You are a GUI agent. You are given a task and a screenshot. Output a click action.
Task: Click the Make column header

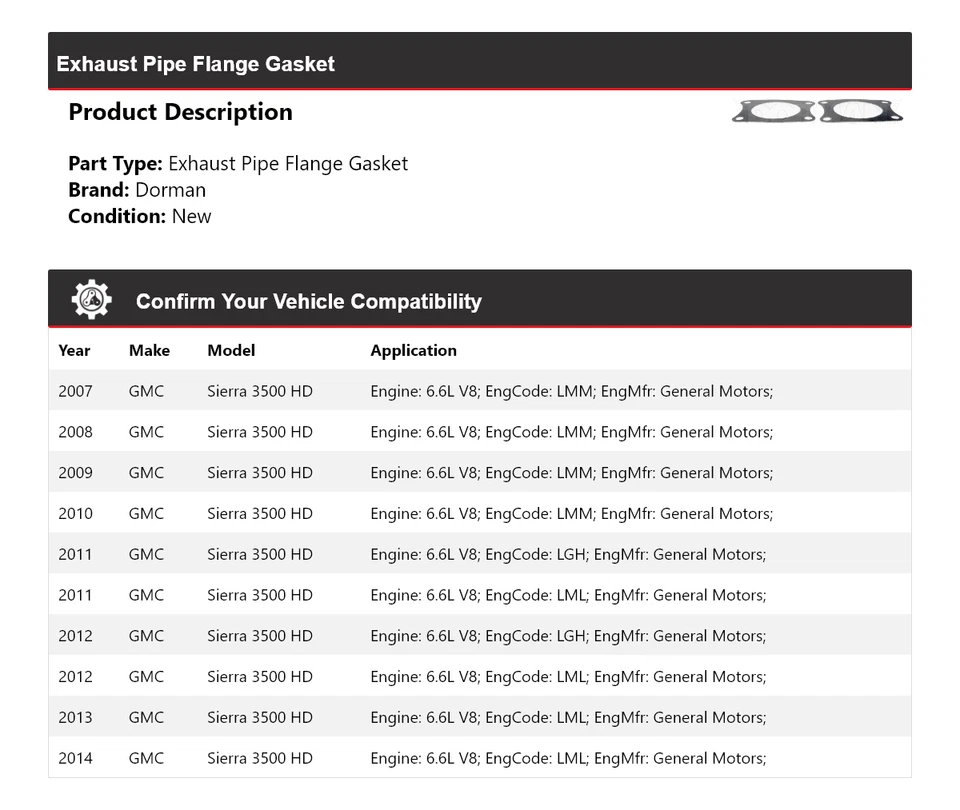click(149, 350)
